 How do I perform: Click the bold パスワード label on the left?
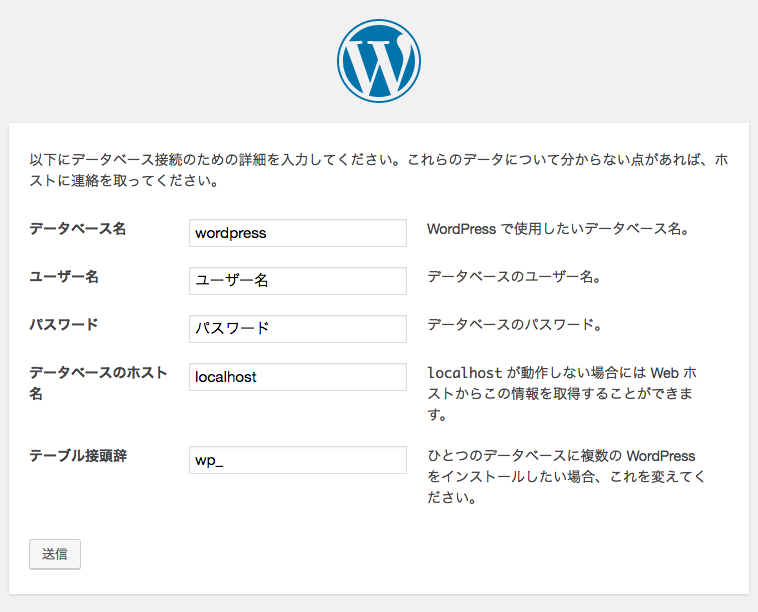pos(64,324)
